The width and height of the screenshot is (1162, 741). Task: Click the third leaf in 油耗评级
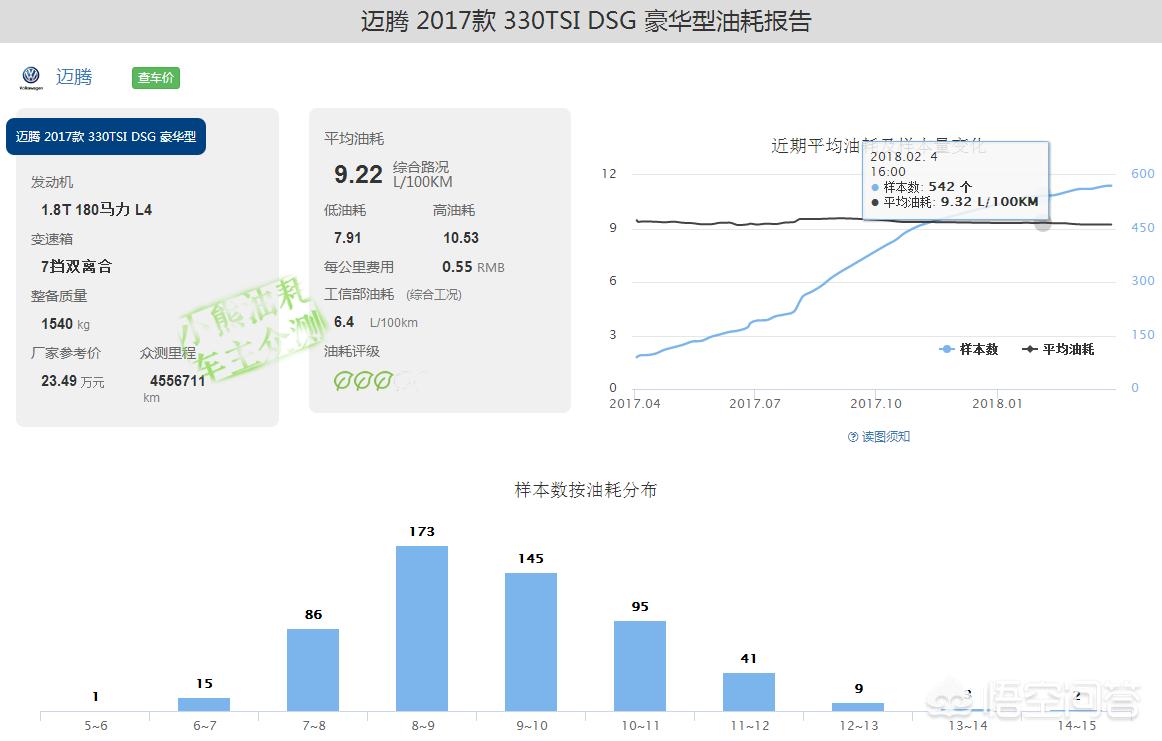tap(384, 380)
